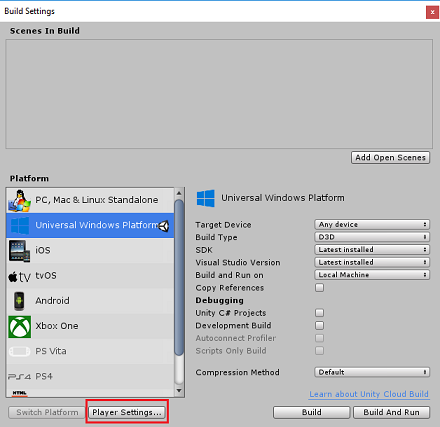Screen dimensions: 440x427
Task: Click the large Windows logo beside the platform title
Action: [205, 198]
